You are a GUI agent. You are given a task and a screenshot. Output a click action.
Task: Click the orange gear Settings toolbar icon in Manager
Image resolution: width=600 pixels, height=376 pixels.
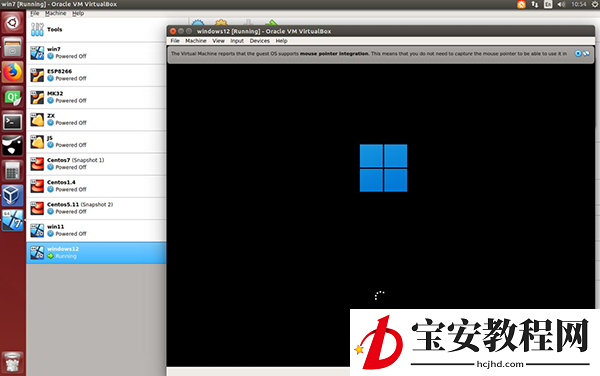tap(221, 23)
